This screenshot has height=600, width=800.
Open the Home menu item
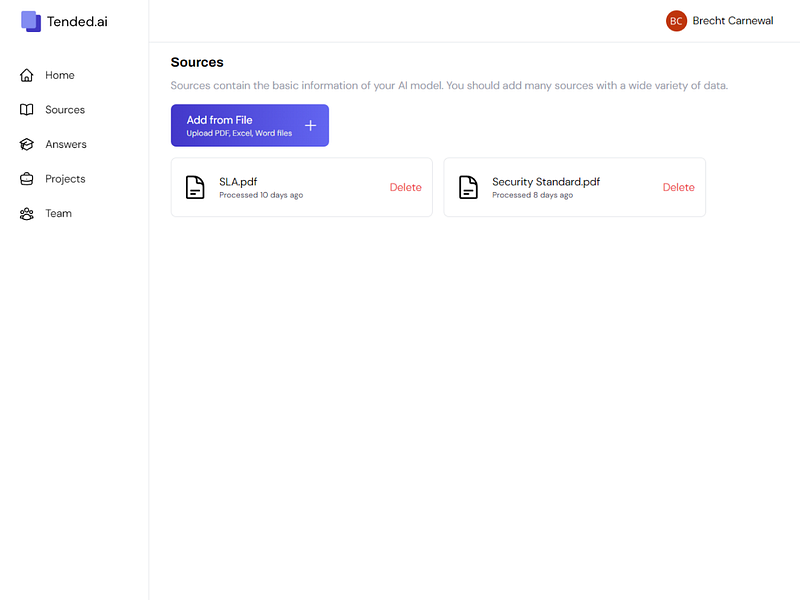[x=60, y=75]
